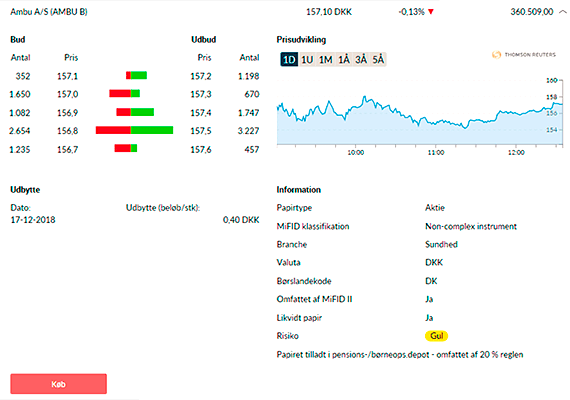
Task: Click the Information section heading
Action: pos(298,190)
